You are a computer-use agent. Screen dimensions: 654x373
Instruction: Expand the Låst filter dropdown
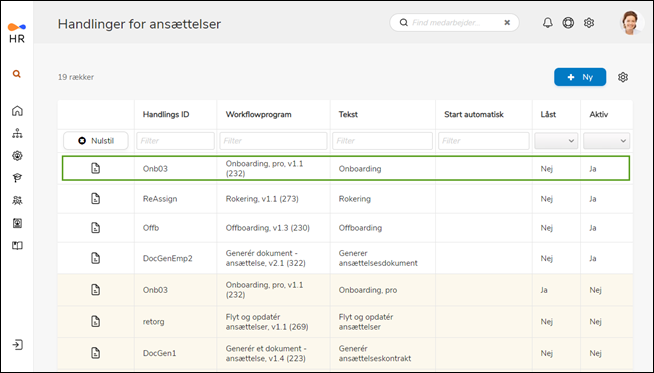(x=556, y=141)
